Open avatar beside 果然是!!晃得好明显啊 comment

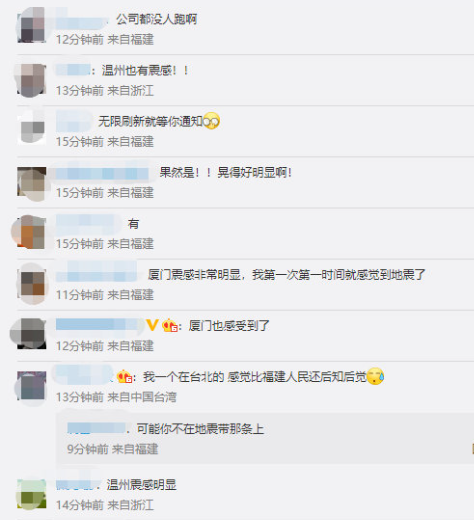point(32,183)
